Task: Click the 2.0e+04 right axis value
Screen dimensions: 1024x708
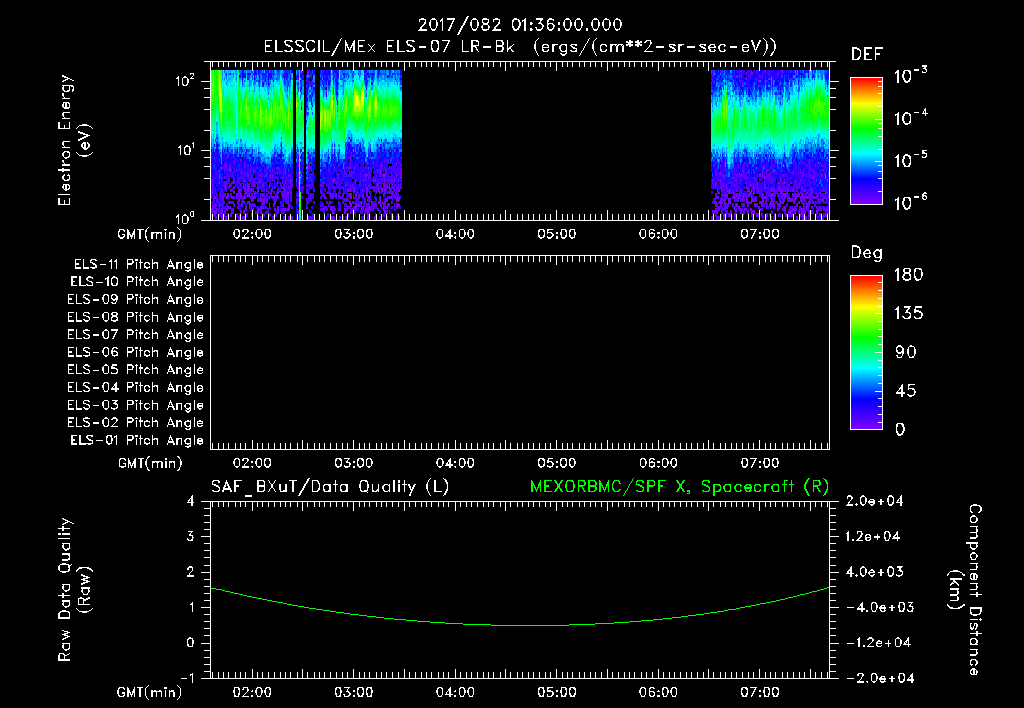Action: (x=873, y=501)
